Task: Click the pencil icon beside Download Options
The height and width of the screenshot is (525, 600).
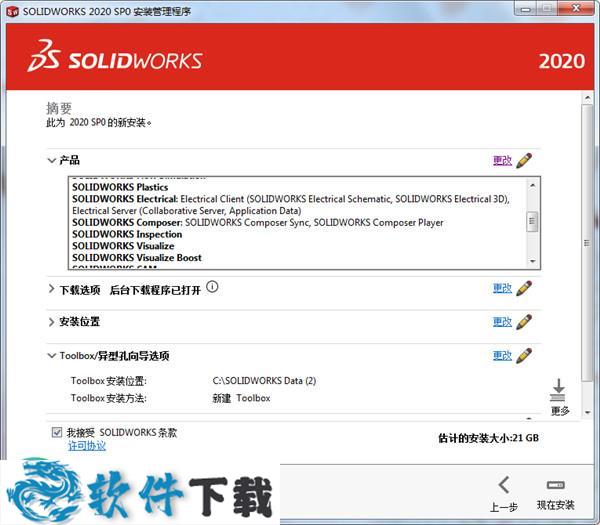Action: click(524, 288)
